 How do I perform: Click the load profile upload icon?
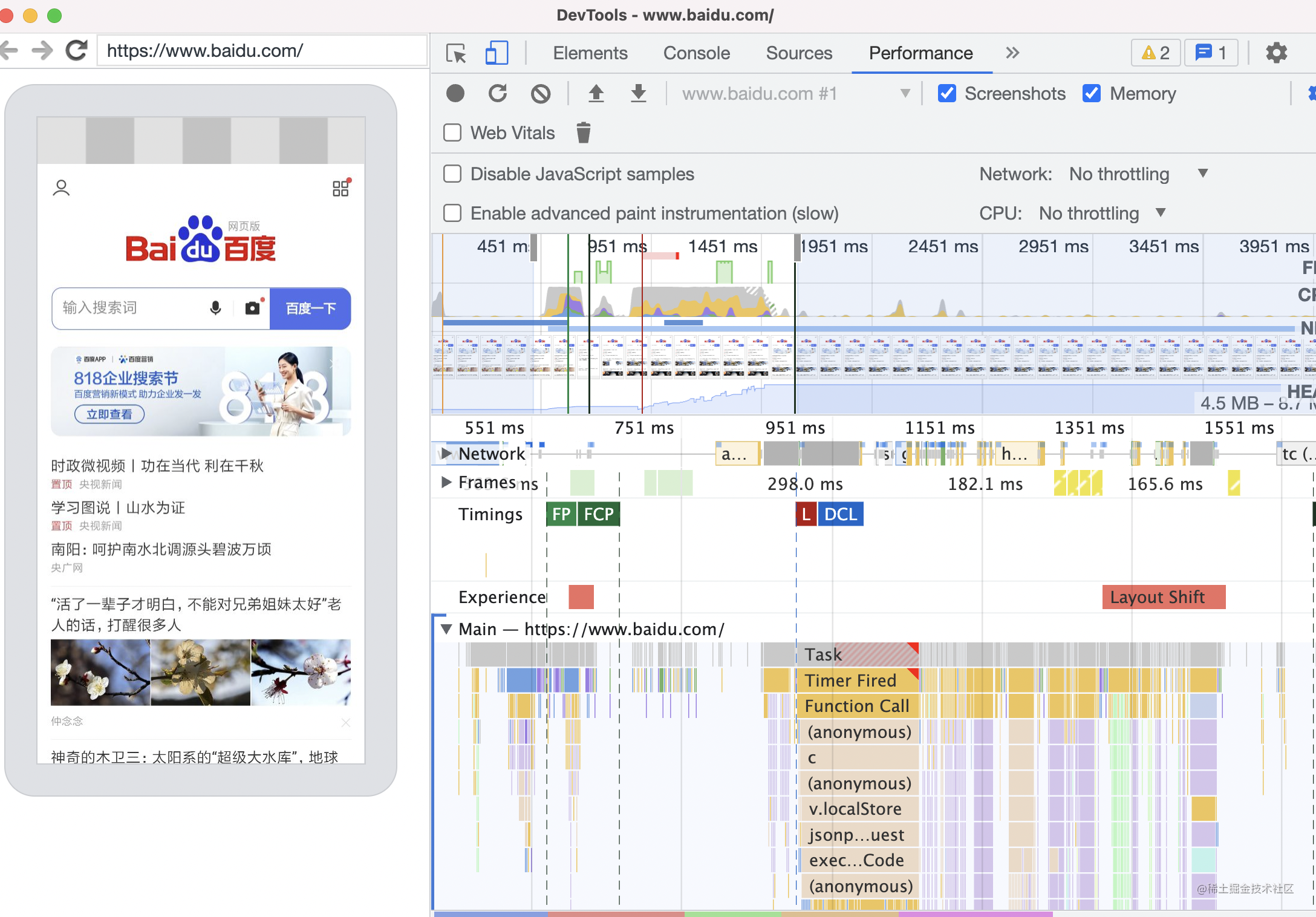[x=596, y=94]
